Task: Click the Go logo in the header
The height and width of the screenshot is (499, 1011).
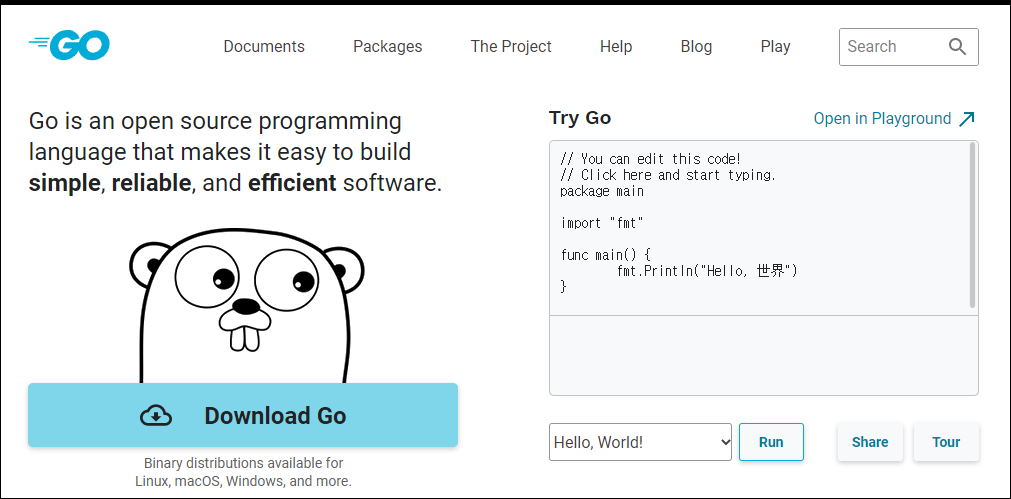Action: pos(69,46)
